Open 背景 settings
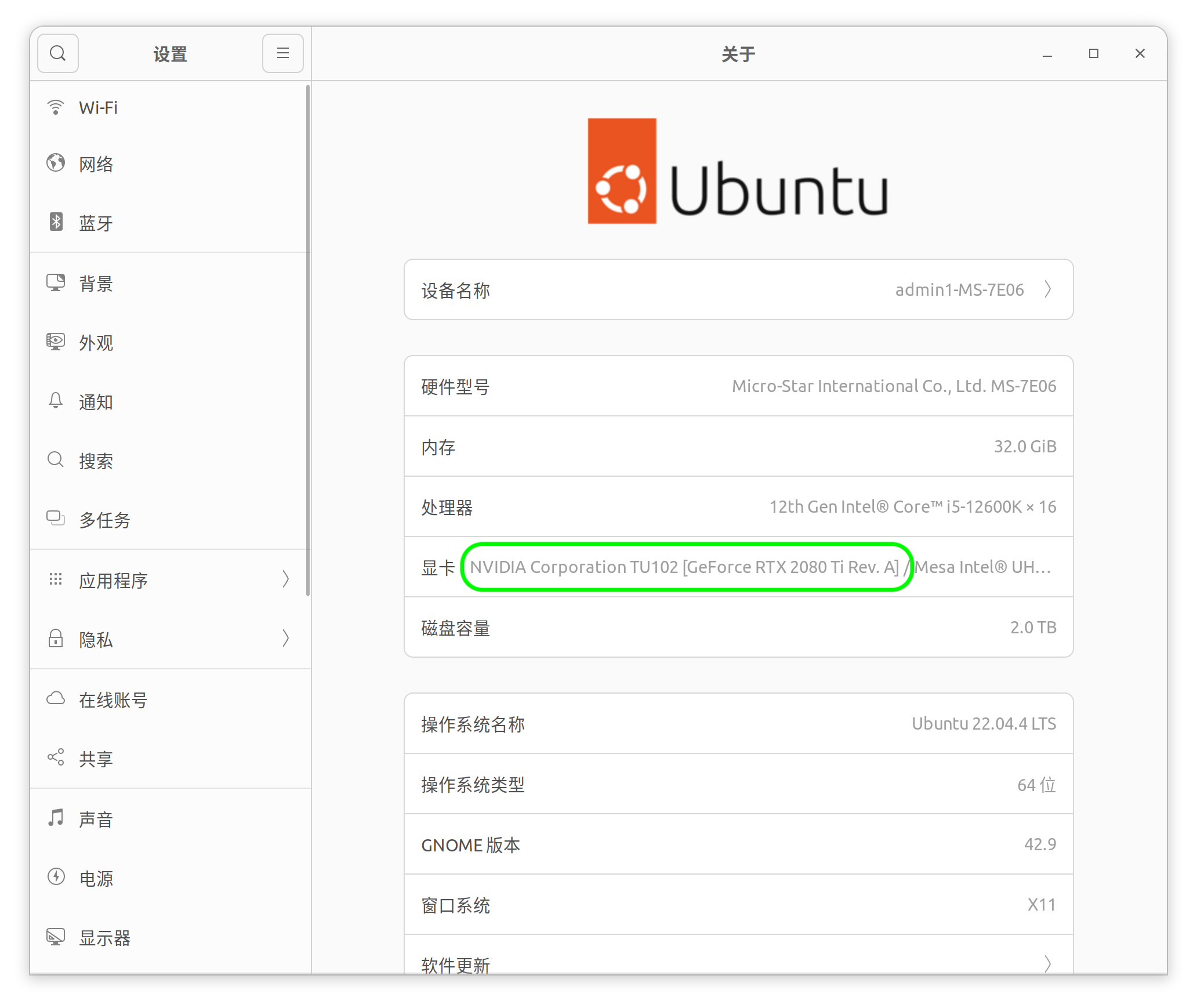The width and height of the screenshot is (1197, 1008). tap(170, 284)
